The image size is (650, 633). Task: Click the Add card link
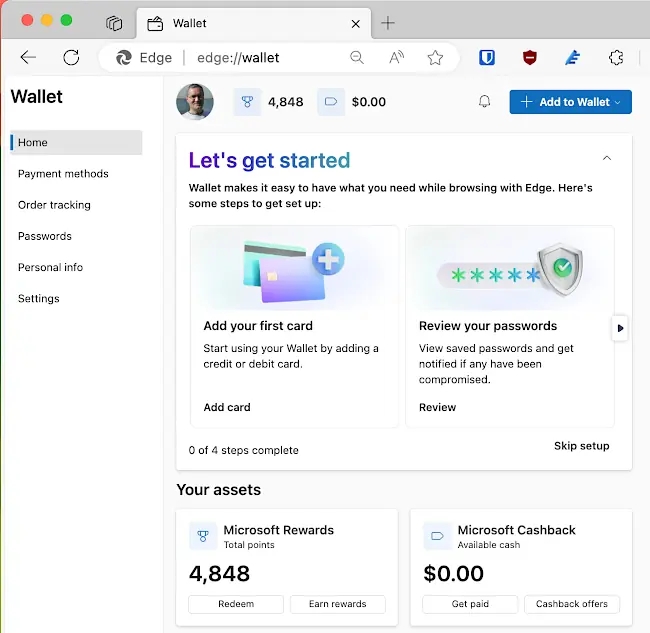point(227,407)
